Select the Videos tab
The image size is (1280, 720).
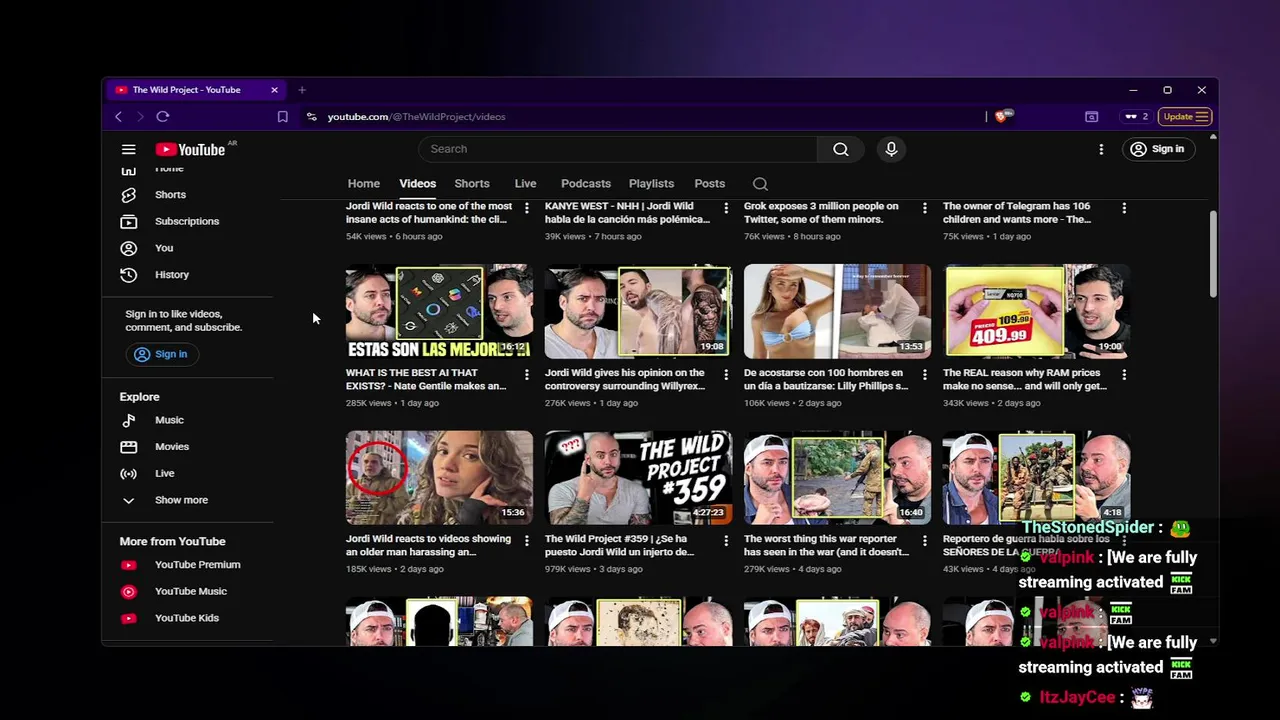click(x=418, y=184)
